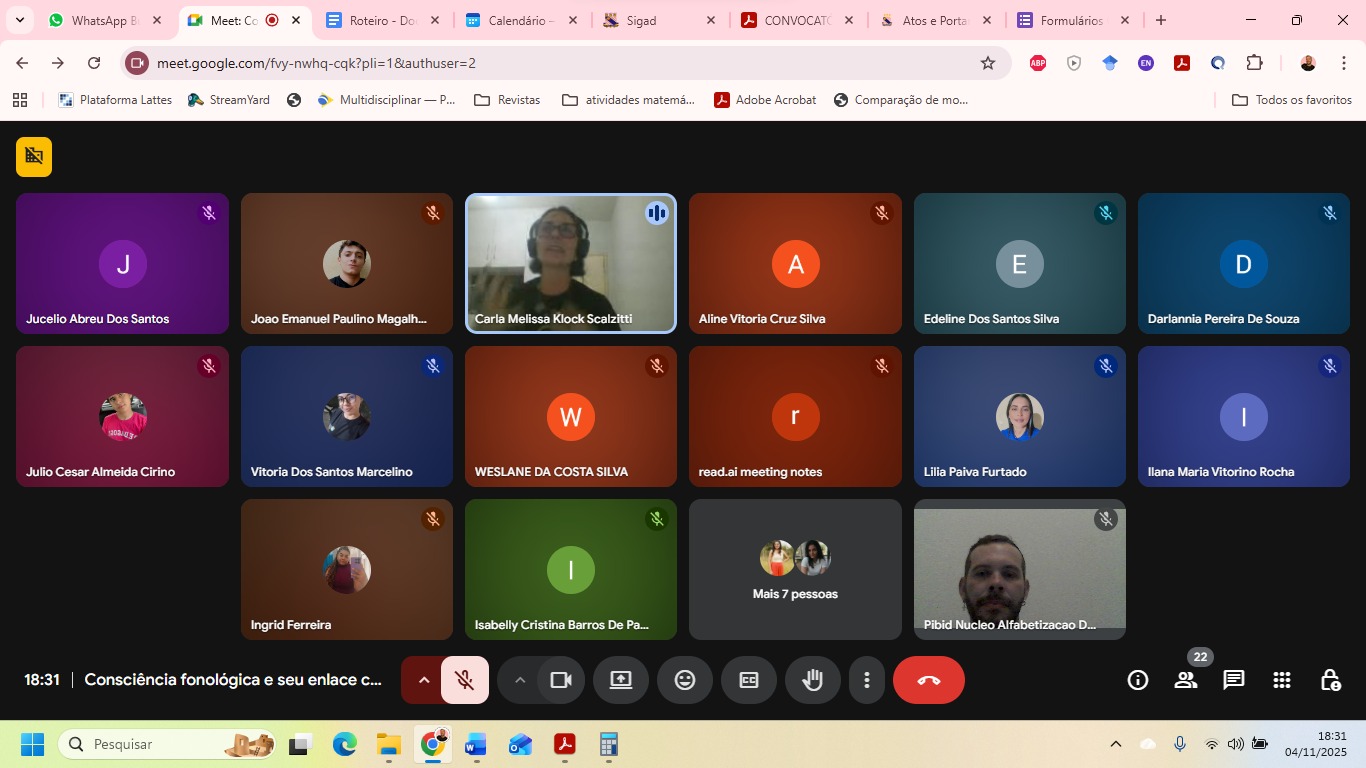Open the activities grid icon
Screen dimensions: 1366x768
pos(1282,680)
